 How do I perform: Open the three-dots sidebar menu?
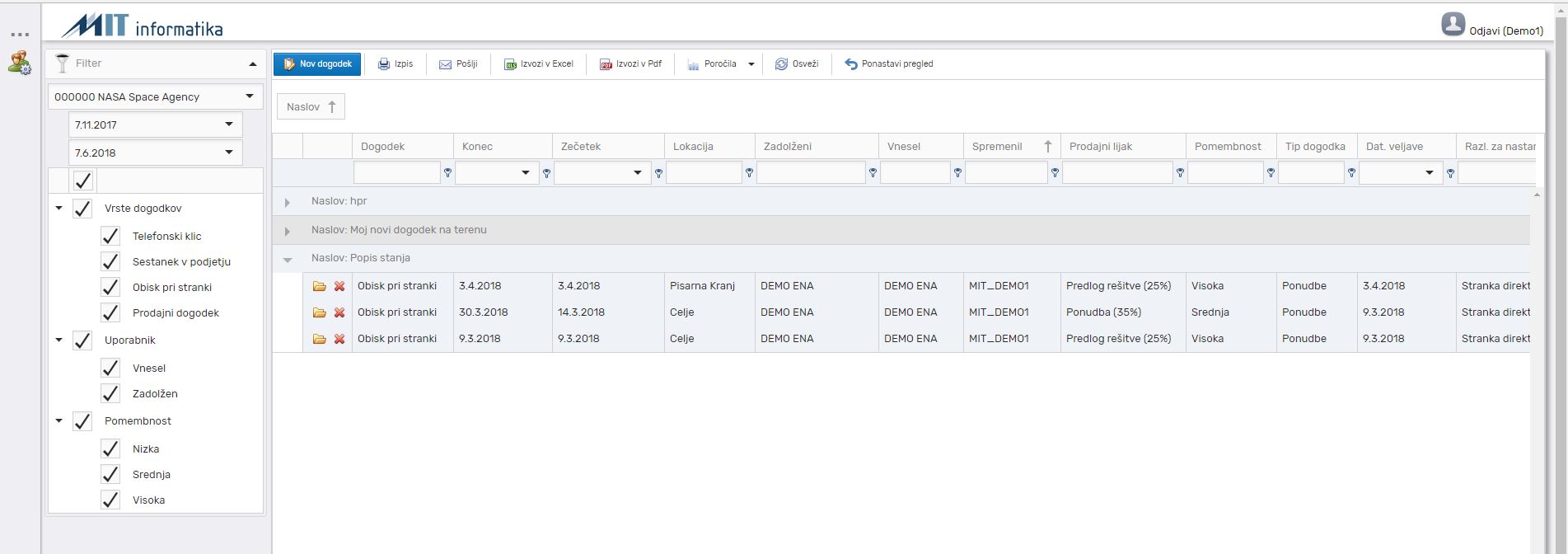pos(20,35)
